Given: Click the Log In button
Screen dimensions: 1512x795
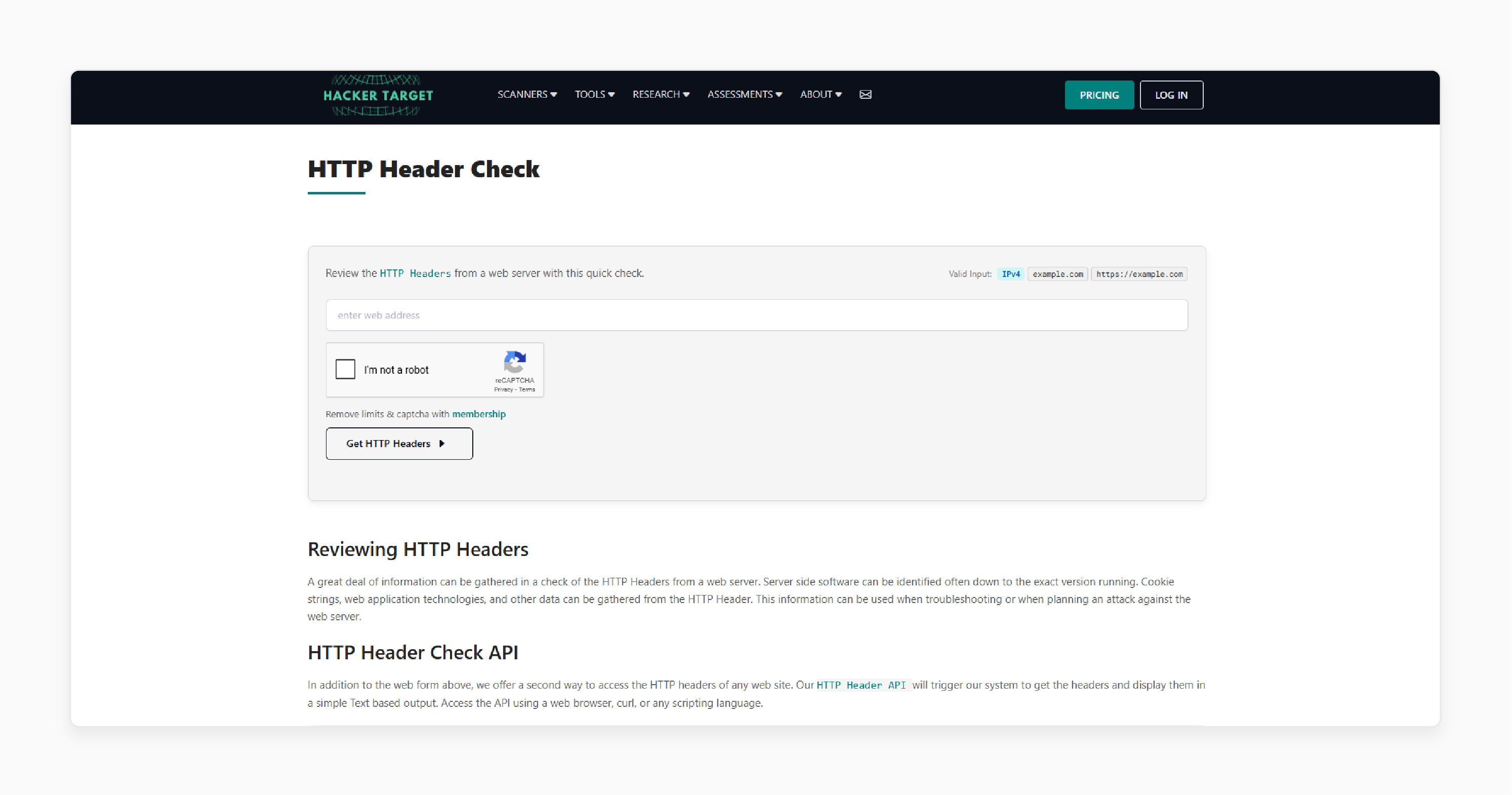Looking at the screenshot, I should coord(1171,95).
